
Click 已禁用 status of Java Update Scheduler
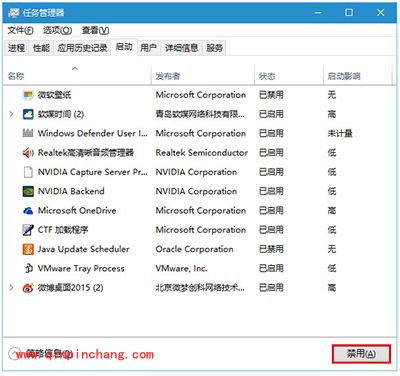pos(271,249)
